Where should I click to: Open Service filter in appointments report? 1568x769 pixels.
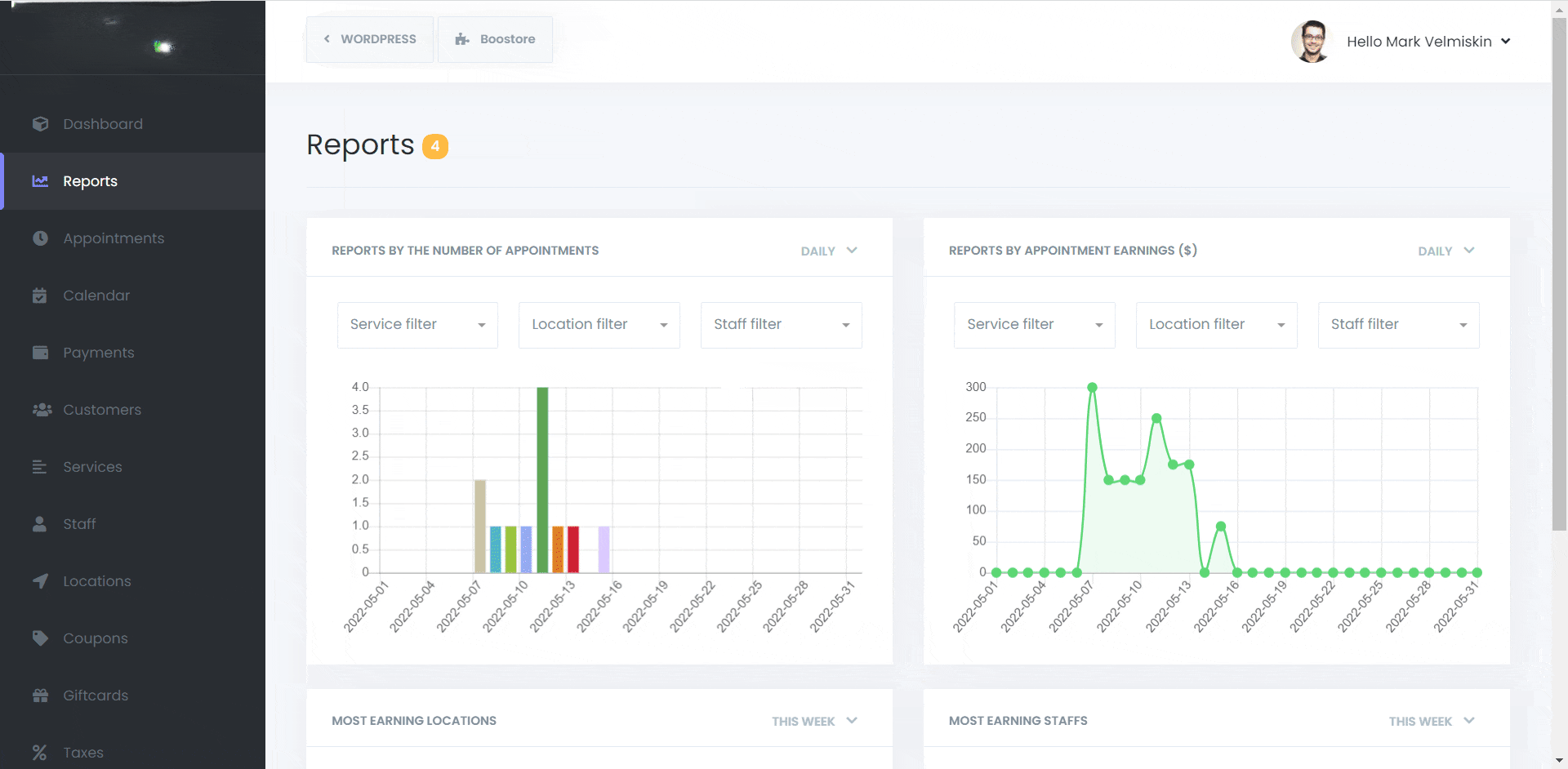click(417, 325)
